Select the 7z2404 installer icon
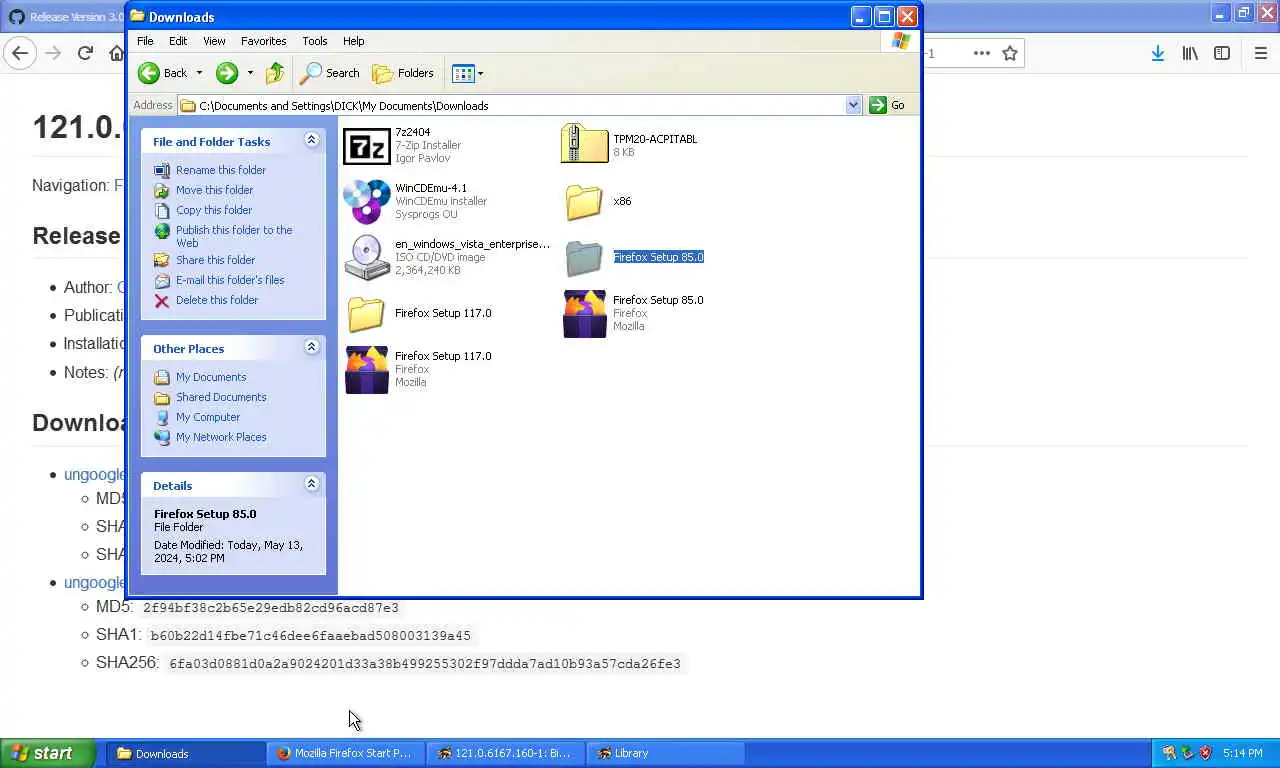Image resolution: width=1280 pixels, height=768 pixels. (x=366, y=146)
